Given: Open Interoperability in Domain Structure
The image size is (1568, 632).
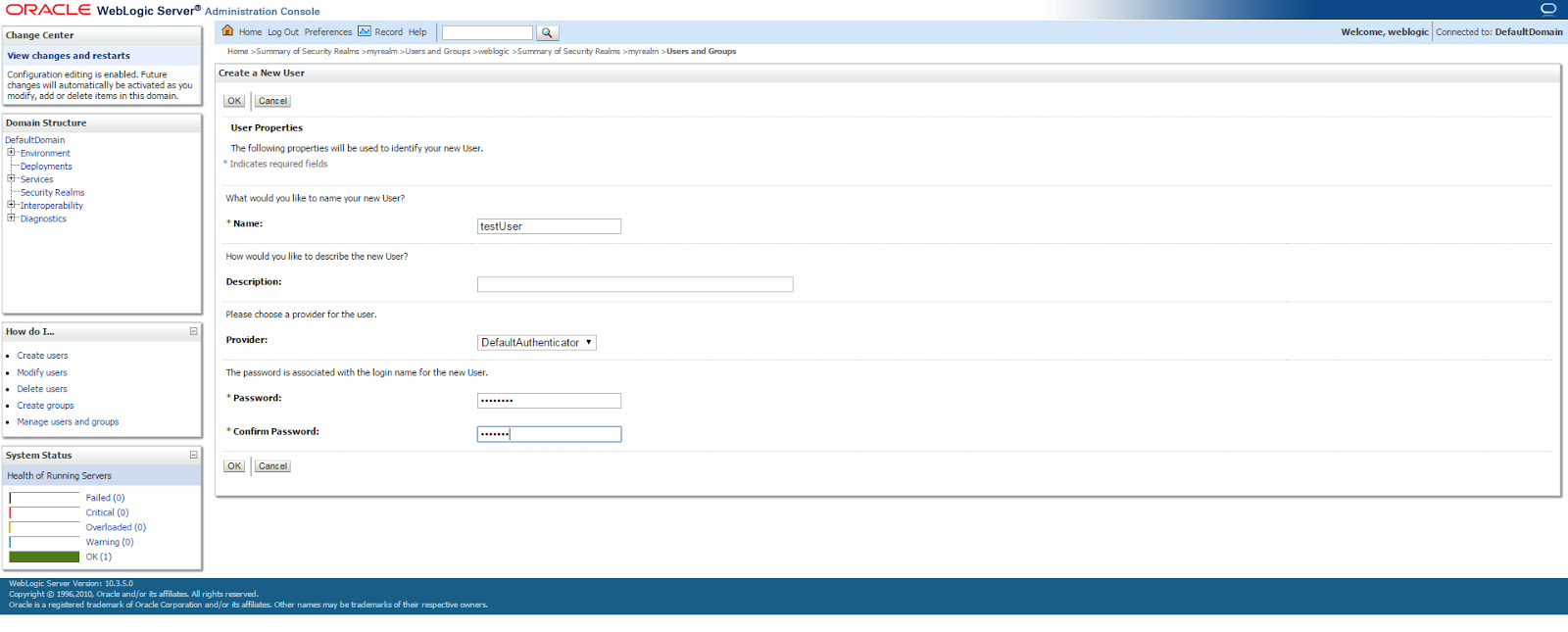Looking at the screenshot, I should (x=52, y=206).
